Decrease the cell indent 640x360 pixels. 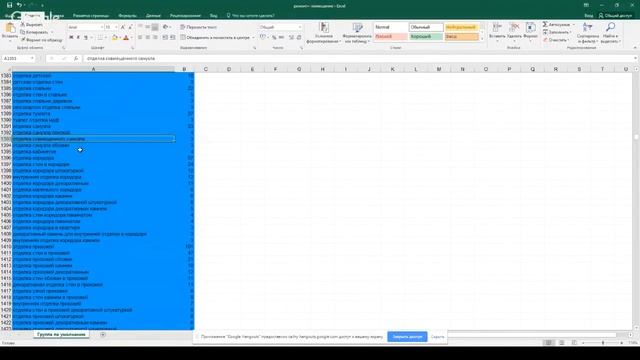click(165, 38)
